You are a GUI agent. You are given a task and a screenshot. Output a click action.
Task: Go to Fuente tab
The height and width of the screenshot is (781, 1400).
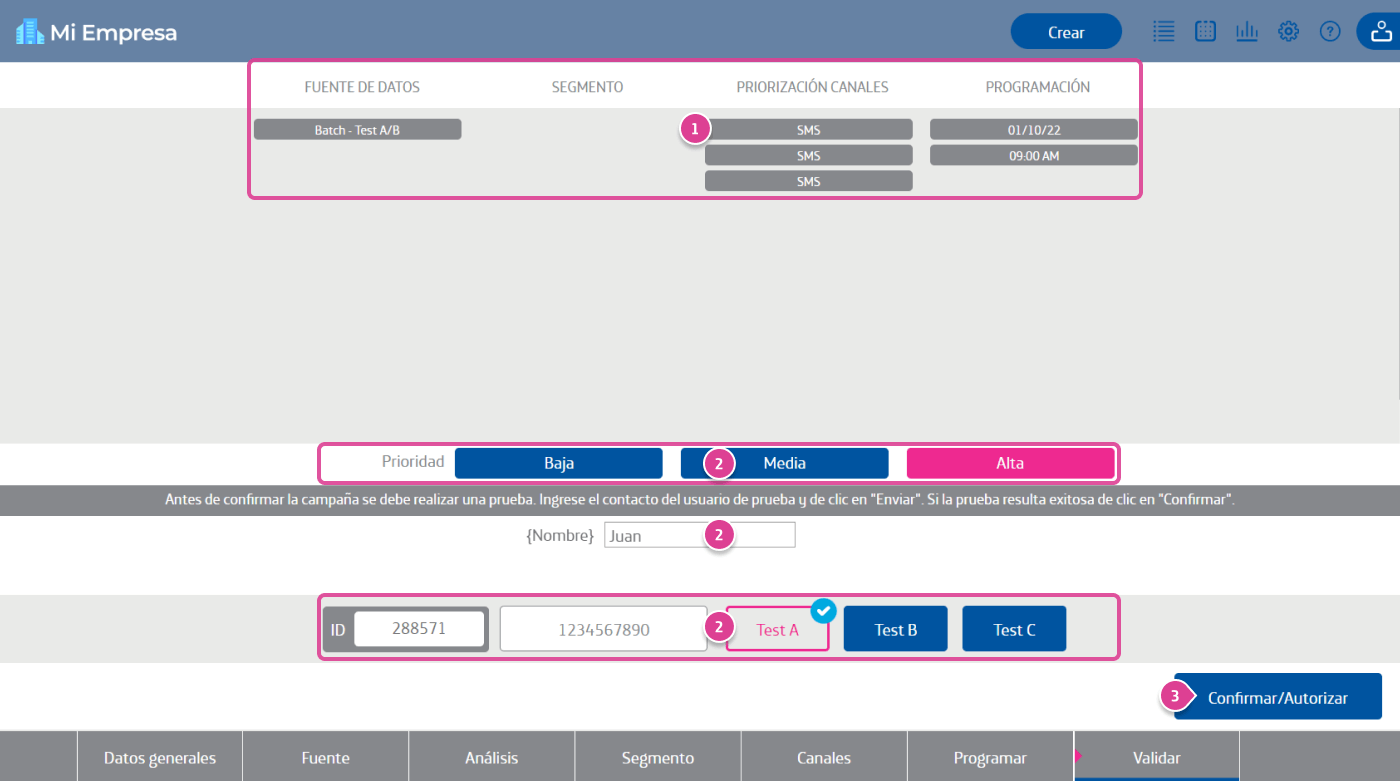pyautogui.click(x=325, y=757)
